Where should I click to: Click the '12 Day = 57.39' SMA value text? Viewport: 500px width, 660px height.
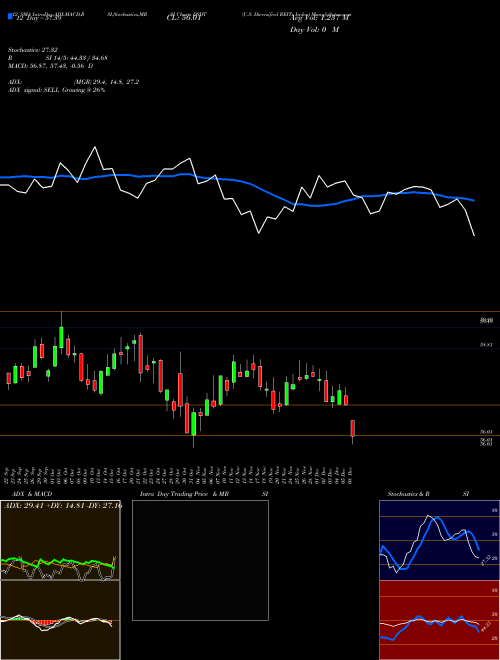click(x=39, y=18)
